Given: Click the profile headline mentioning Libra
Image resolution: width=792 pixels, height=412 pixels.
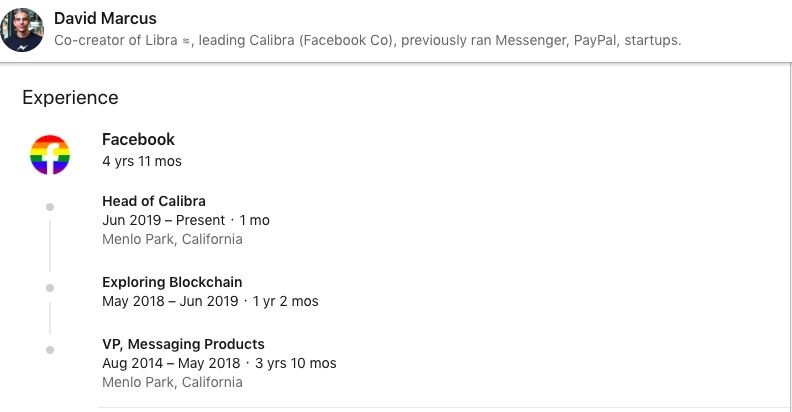Looking at the screenshot, I should tap(367, 41).
